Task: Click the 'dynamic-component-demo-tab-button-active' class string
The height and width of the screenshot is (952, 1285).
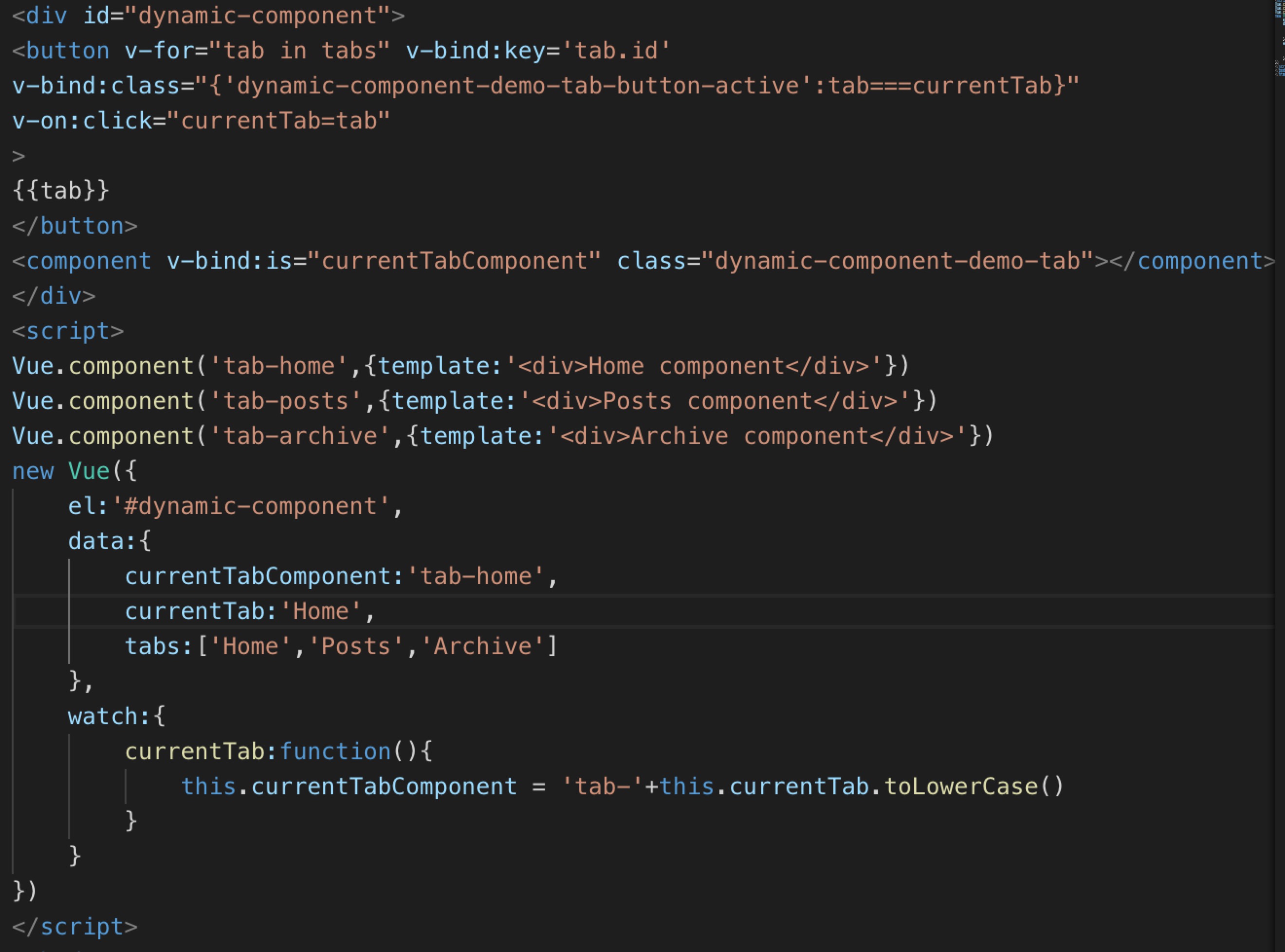Action: click(x=518, y=86)
